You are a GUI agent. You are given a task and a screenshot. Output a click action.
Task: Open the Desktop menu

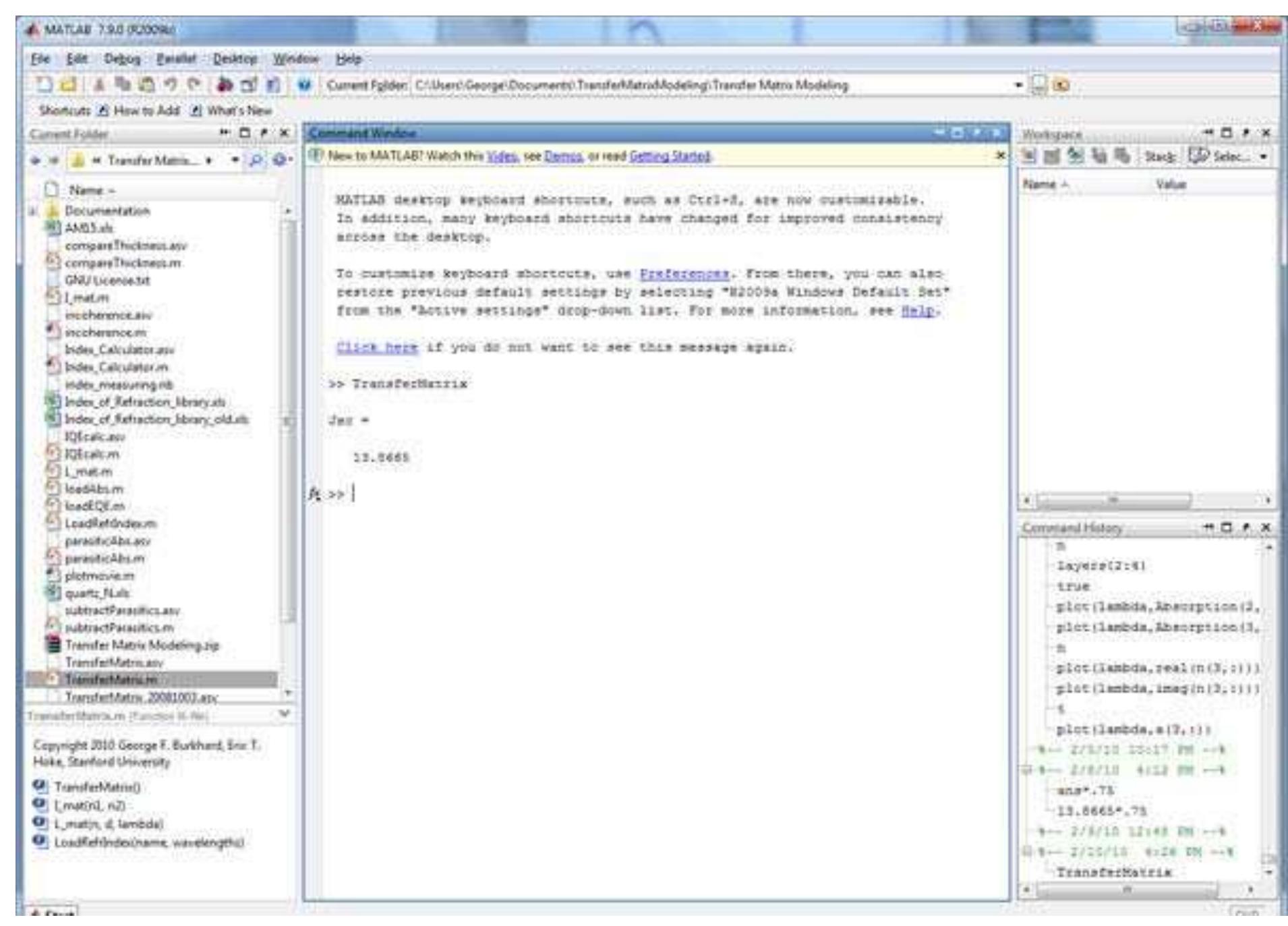(x=235, y=59)
